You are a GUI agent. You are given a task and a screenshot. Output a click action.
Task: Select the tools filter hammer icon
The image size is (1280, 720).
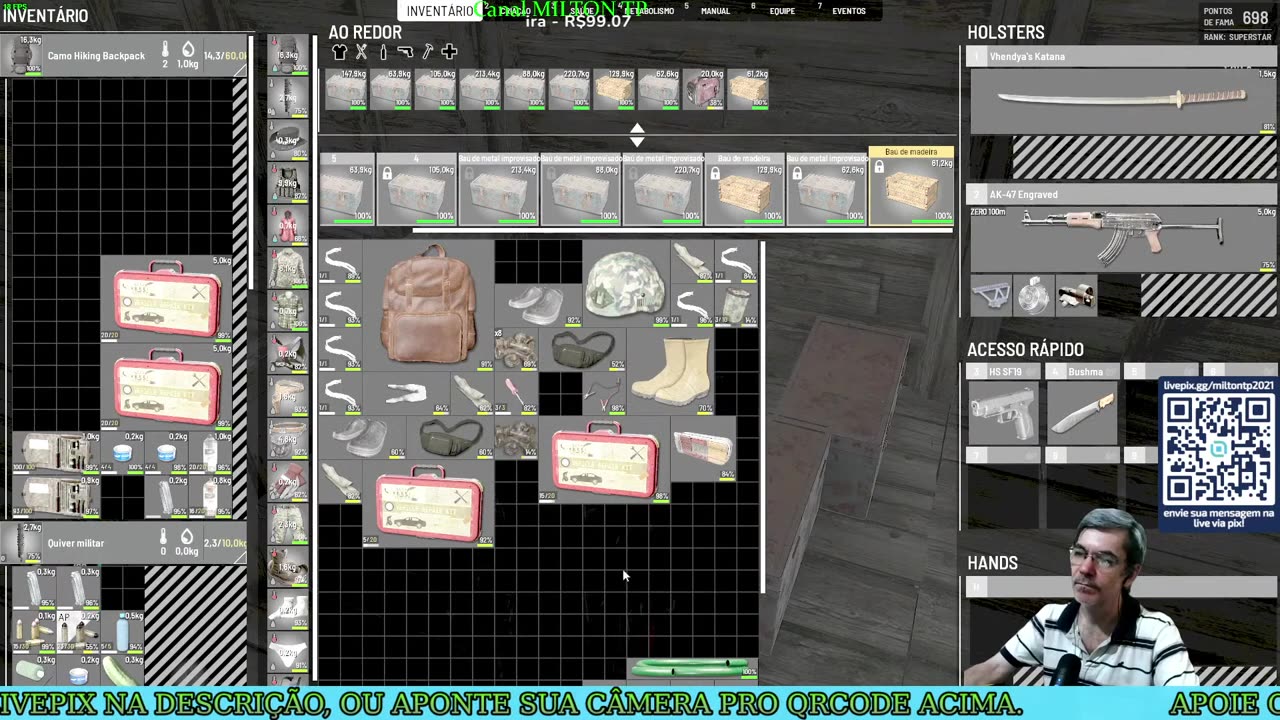(427, 52)
